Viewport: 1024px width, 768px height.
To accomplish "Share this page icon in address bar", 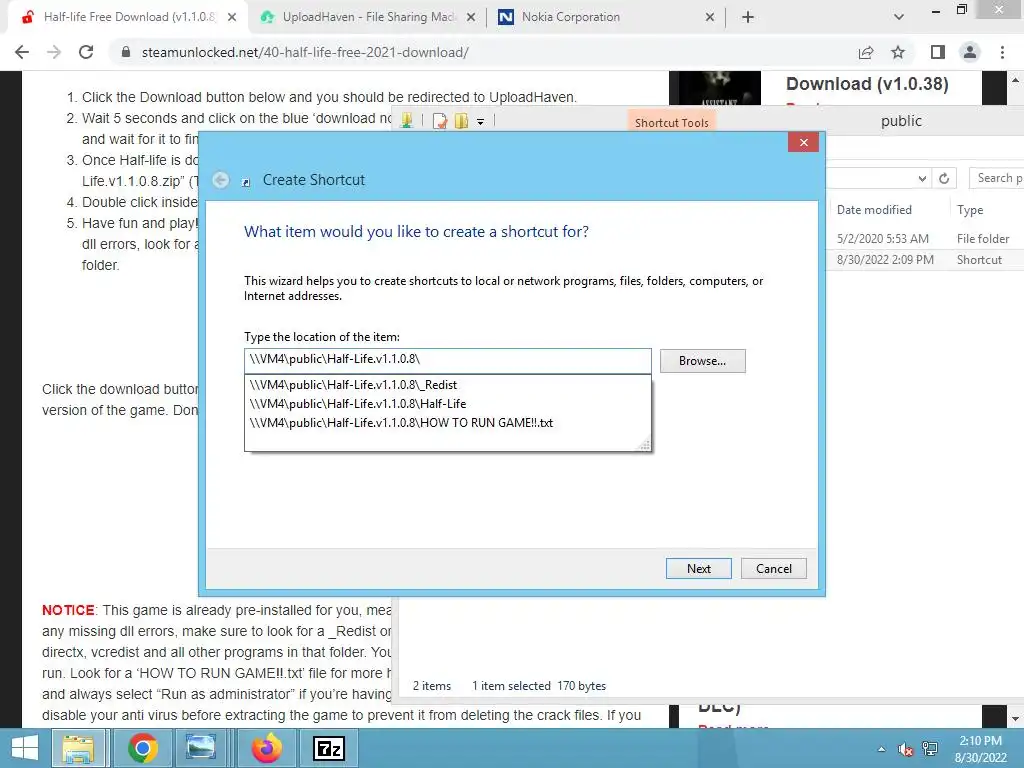I will [x=866, y=52].
